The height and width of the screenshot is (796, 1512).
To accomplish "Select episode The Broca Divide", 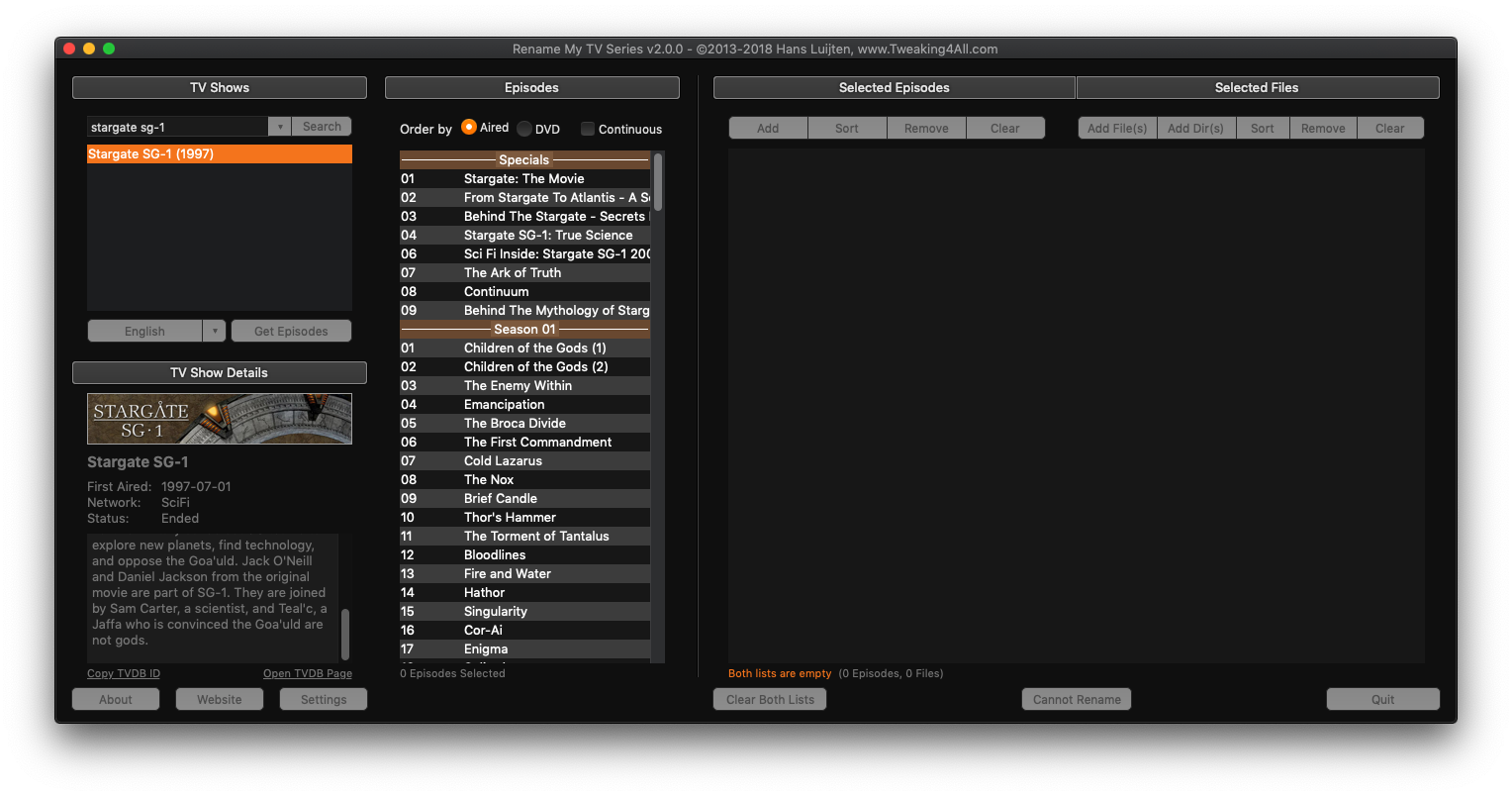I will click(x=524, y=423).
